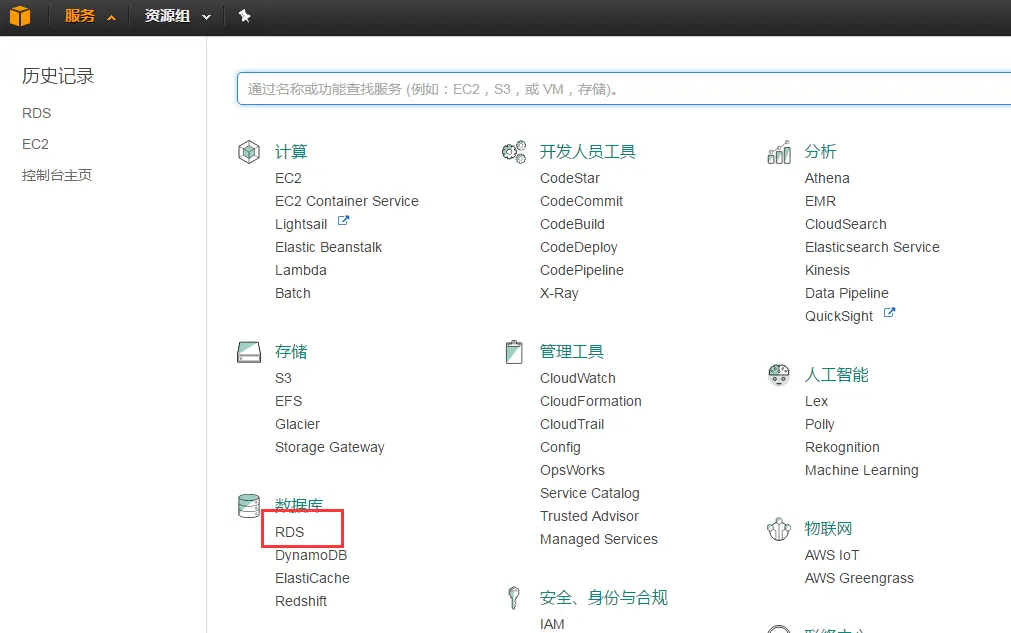Go to 控制台主页 console home
This screenshot has width=1011, height=633.
tap(57, 175)
